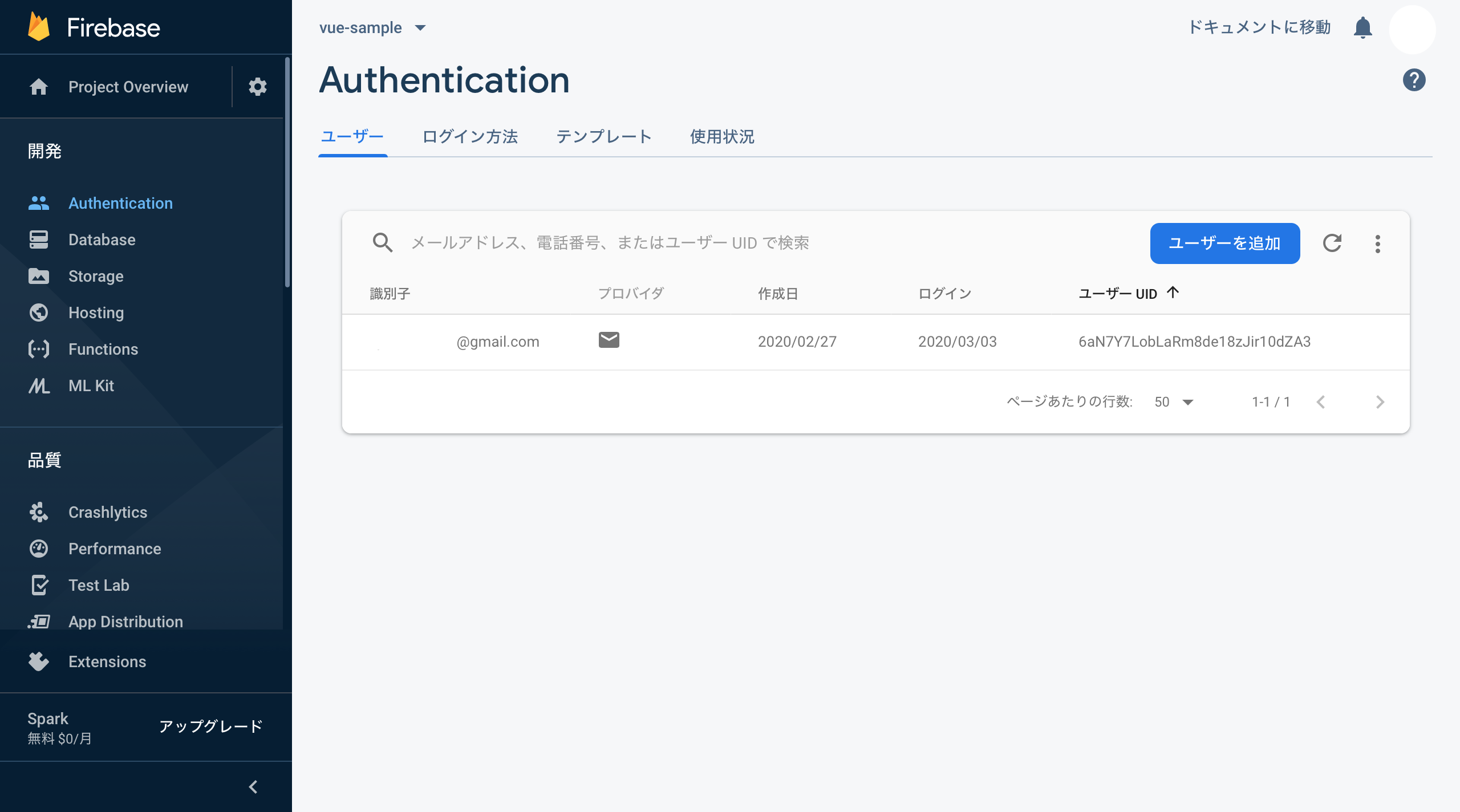Click the Performance gauge icon
The width and height of the screenshot is (1460, 812).
[x=39, y=549]
